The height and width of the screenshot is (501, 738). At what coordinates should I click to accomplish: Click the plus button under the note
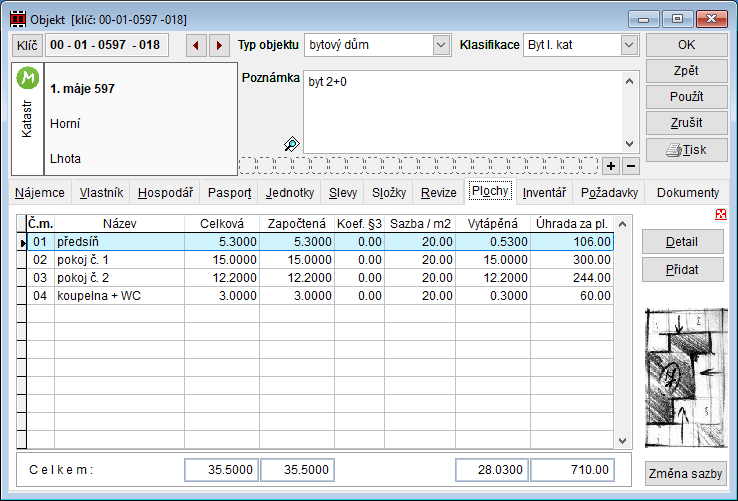click(612, 165)
